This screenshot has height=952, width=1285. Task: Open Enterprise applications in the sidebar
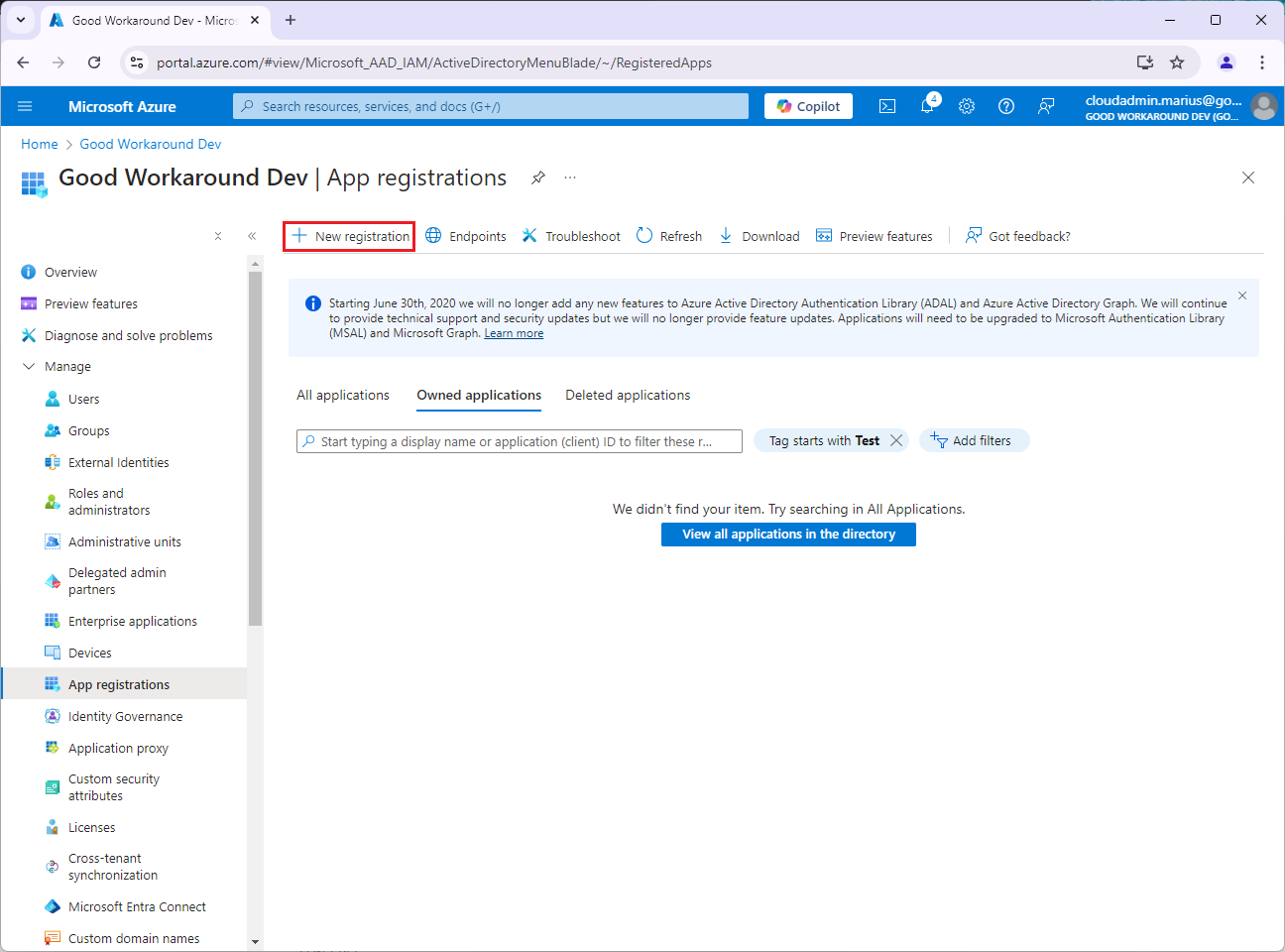click(x=132, y=622)
